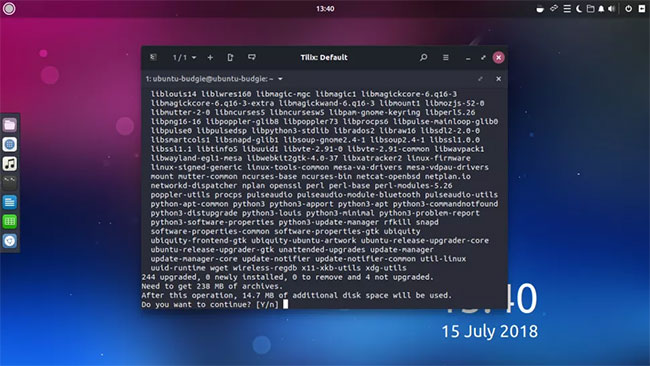
Task: Click 'ubuntu-release-upgrader-gtk' package name
Action: point(212,250)
